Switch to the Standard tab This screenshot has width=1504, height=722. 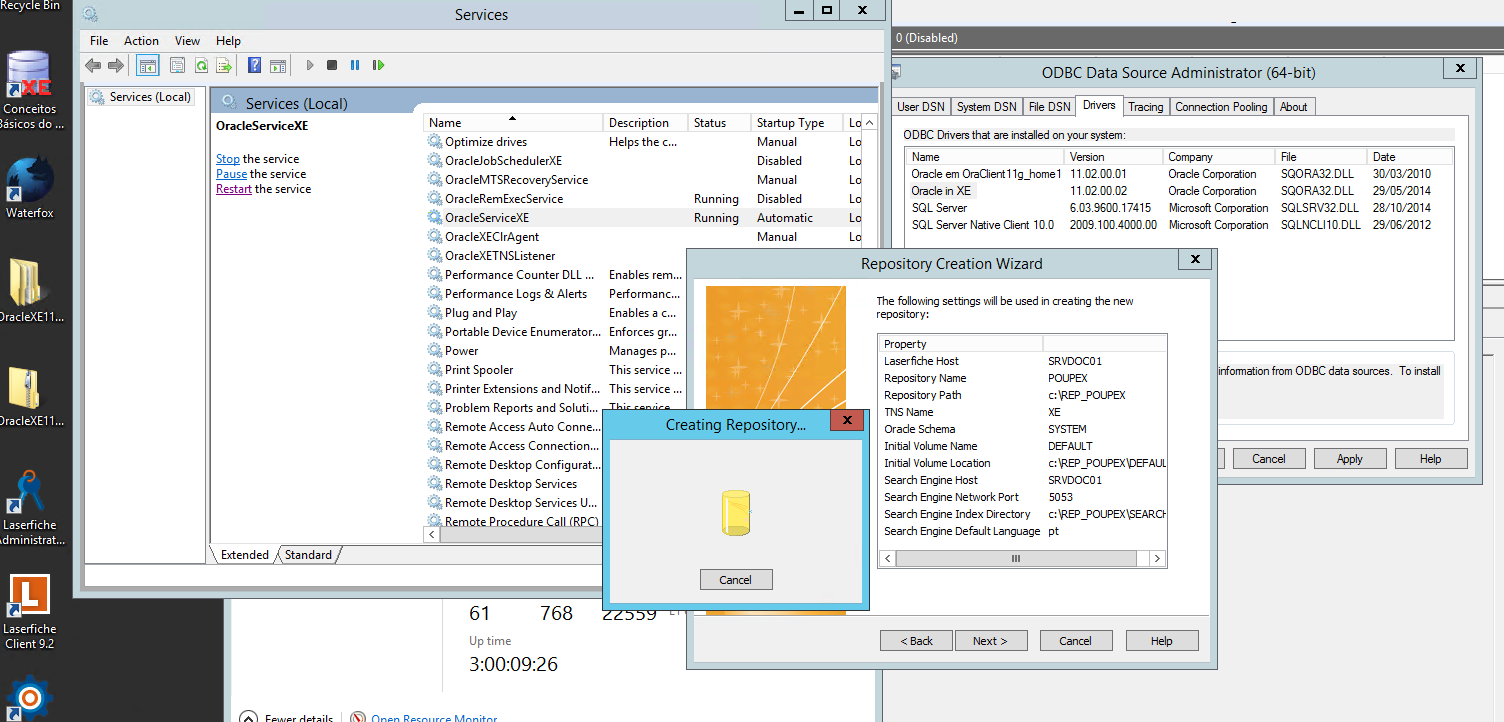308,555
